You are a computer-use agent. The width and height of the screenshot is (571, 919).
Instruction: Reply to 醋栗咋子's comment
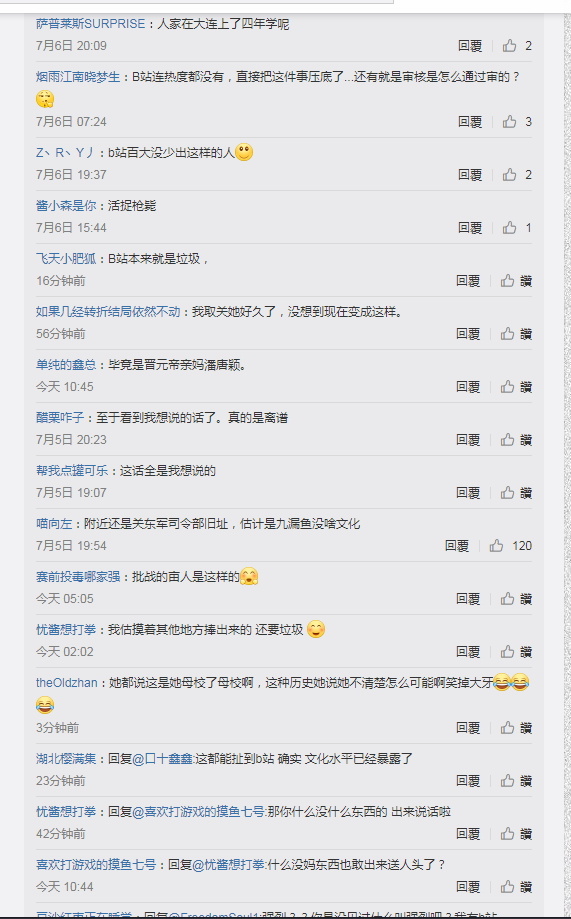click(x=468, y=440)
